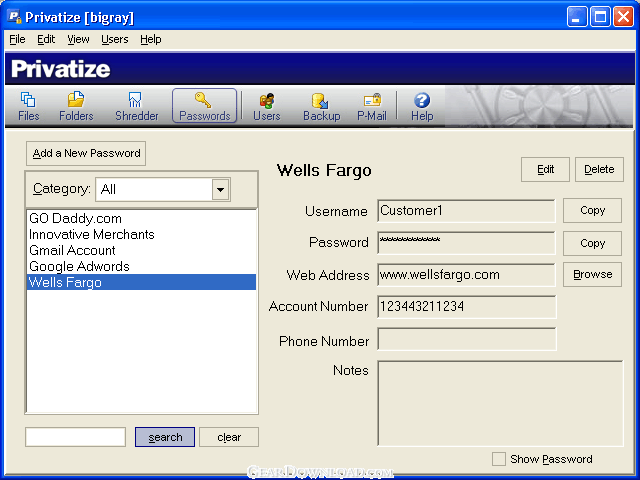Click the empty Phone Number field
The width and height of the screenshot is (640, 480).
[467, 339]
